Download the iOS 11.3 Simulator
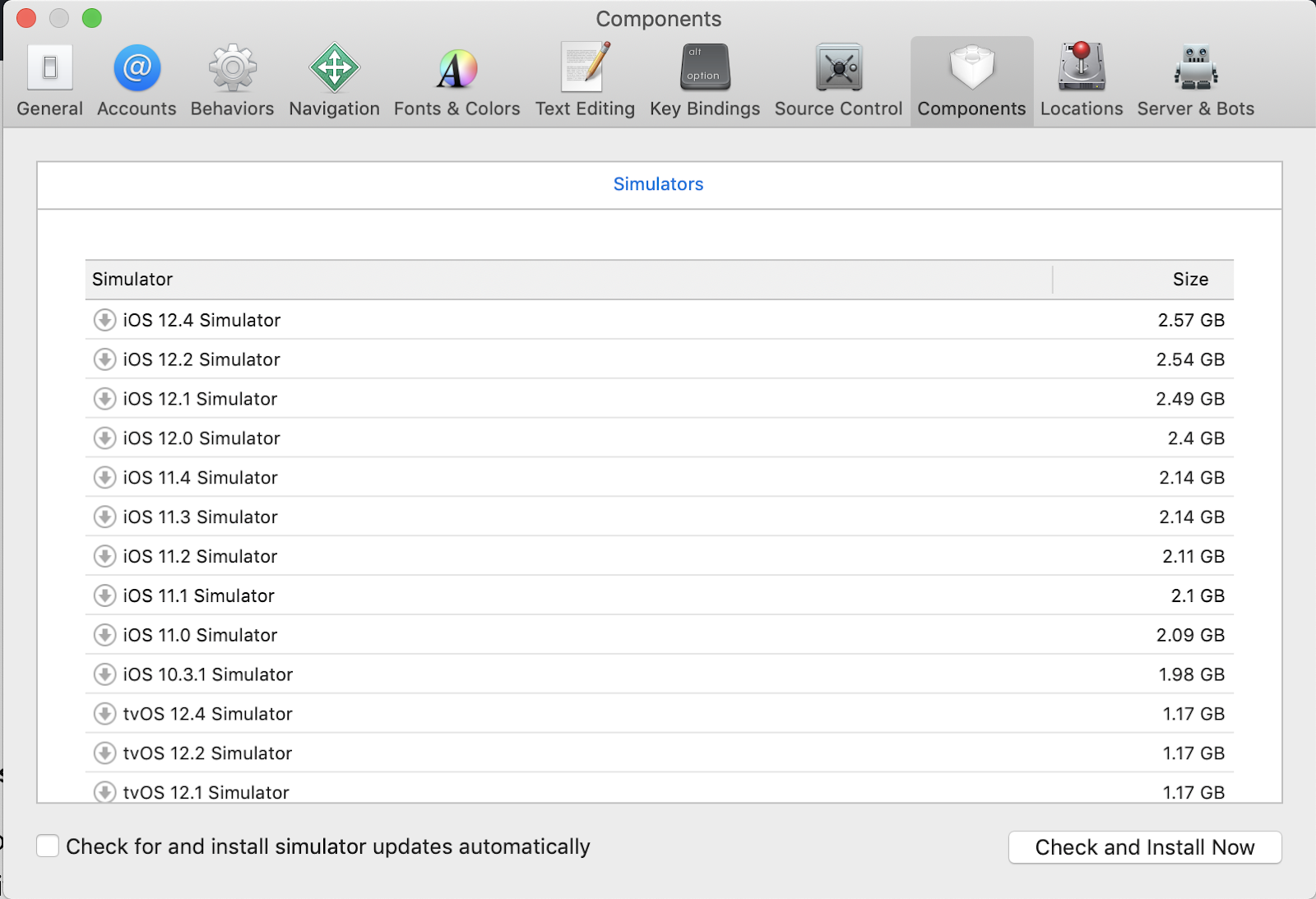Screen dimensions: 1316x899 pyautogui.click(x=104, y=517)
